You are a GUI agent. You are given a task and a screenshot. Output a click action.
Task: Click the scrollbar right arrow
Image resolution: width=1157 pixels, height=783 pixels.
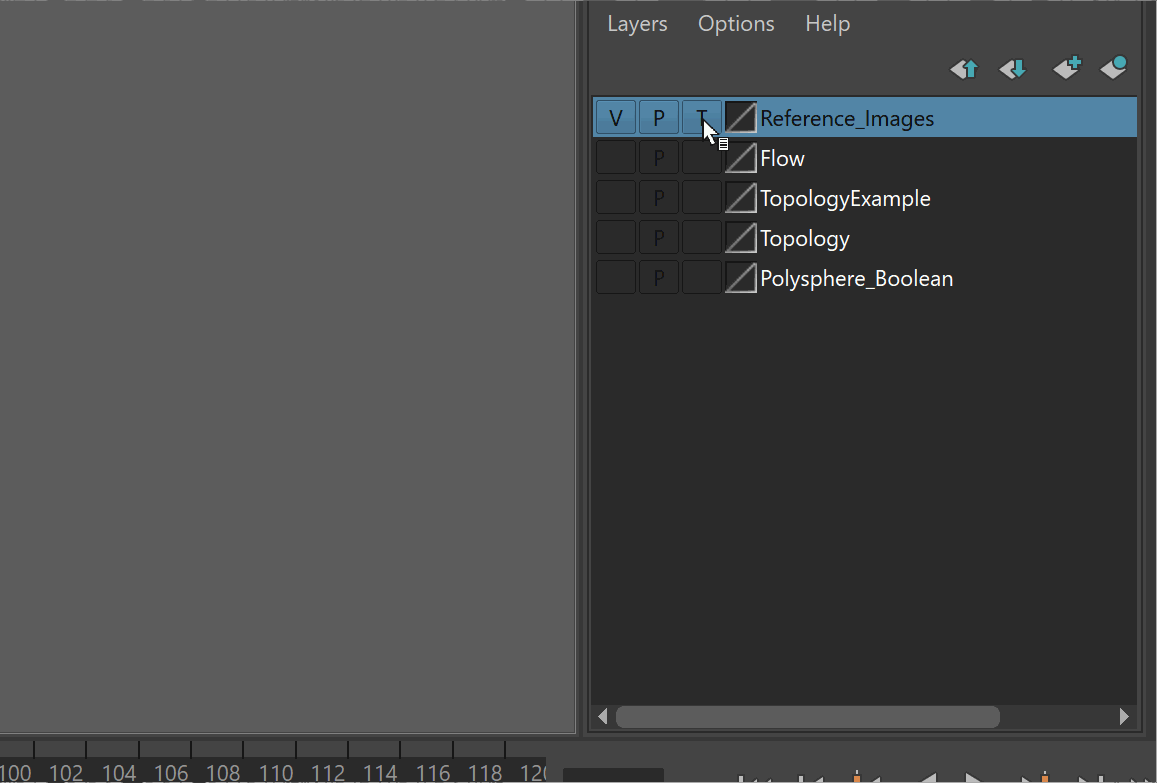1124,717
